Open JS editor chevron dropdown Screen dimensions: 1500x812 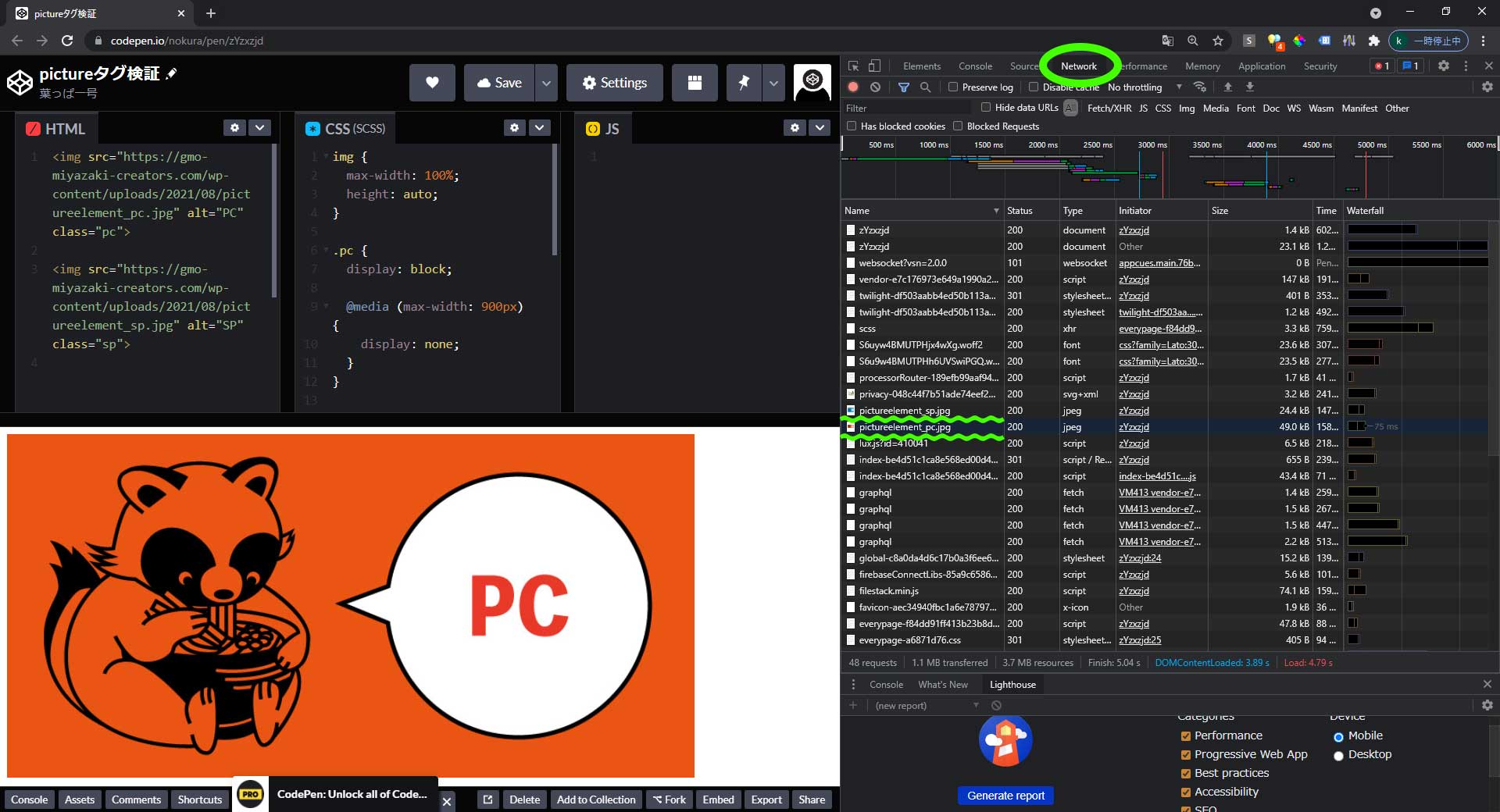pos(820,127)
